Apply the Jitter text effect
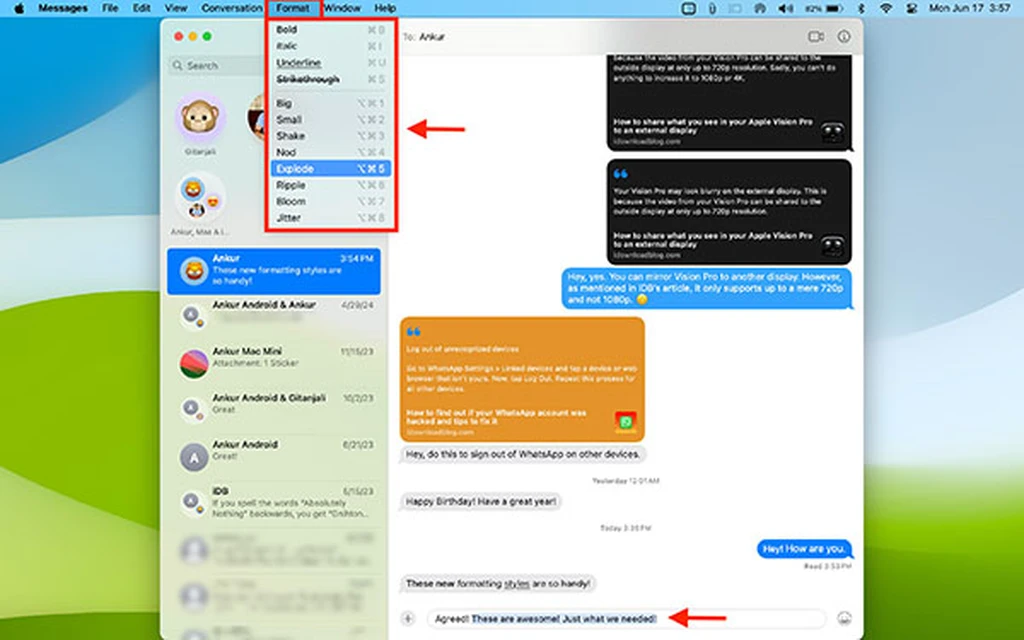Image resolution: width=1024 pixels, height=640 pixels. [x=330, y=218]
